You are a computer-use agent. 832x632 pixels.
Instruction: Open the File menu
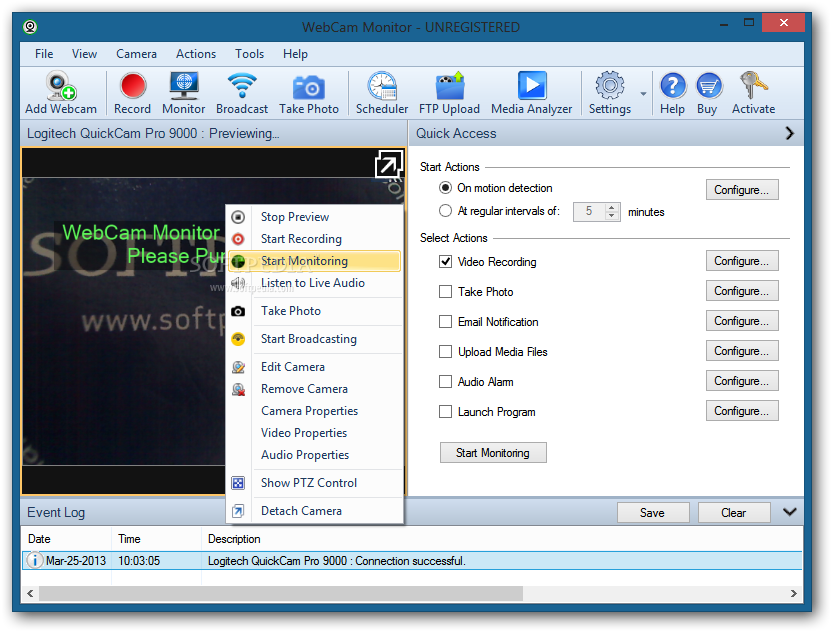point(44,54)
